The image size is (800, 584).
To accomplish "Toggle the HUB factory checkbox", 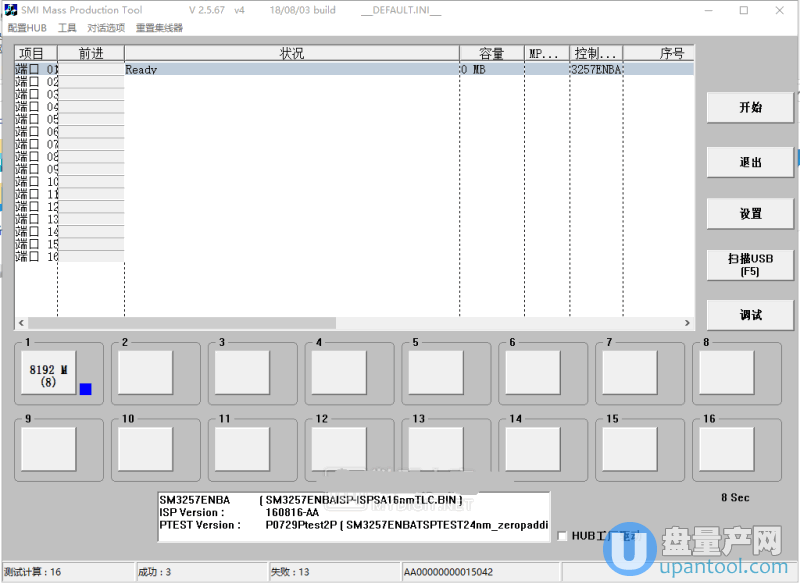I will 562,536.
